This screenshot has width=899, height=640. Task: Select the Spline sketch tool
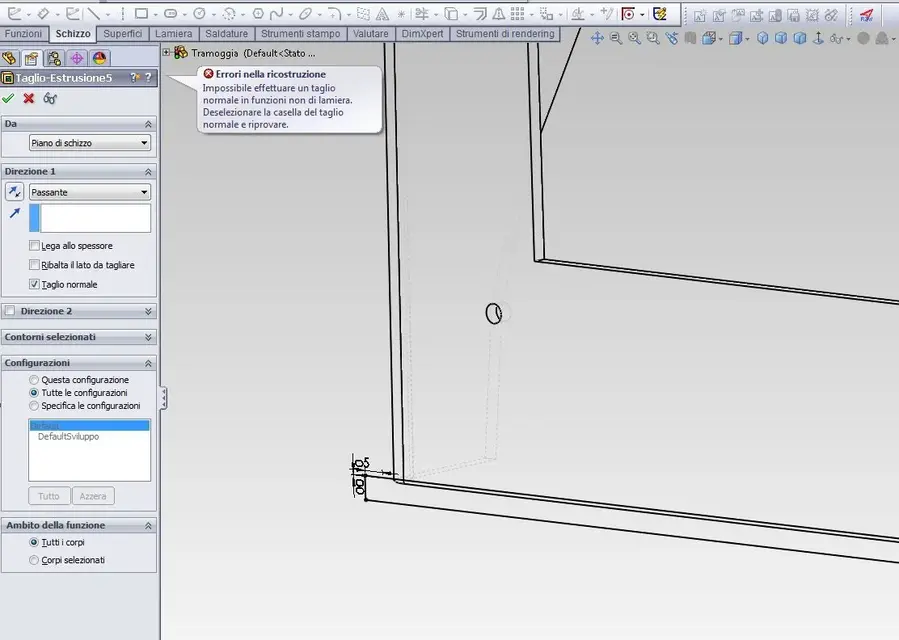[x=277, y=13]
